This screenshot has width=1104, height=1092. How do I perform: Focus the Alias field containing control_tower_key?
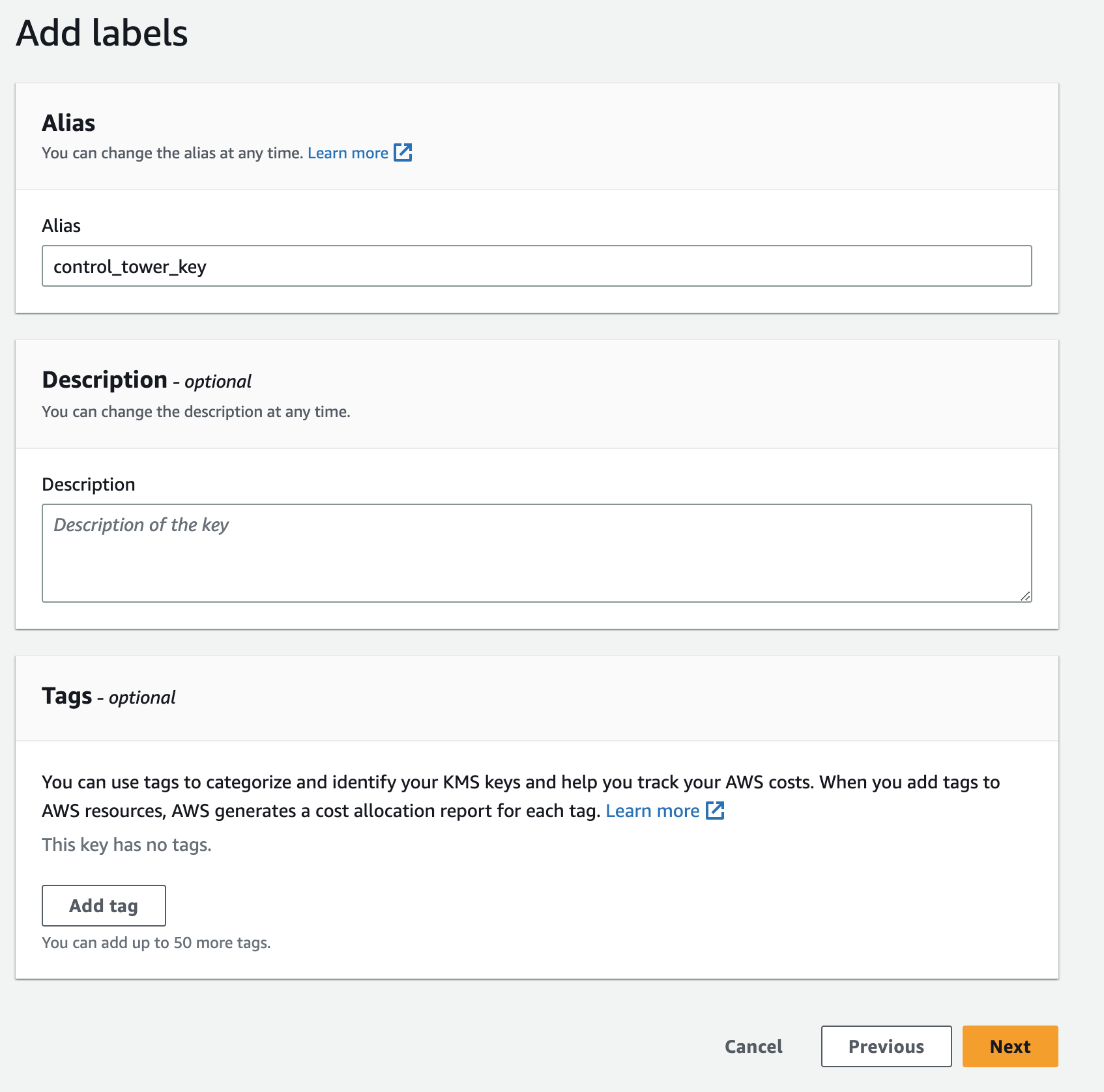(536, 266)
